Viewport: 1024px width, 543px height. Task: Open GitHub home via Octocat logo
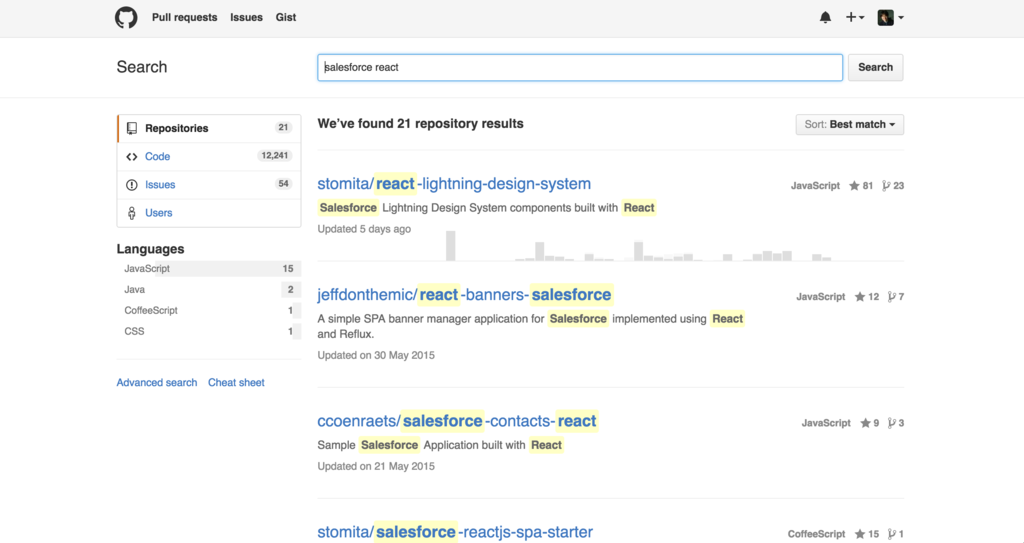tap(126, 18)
